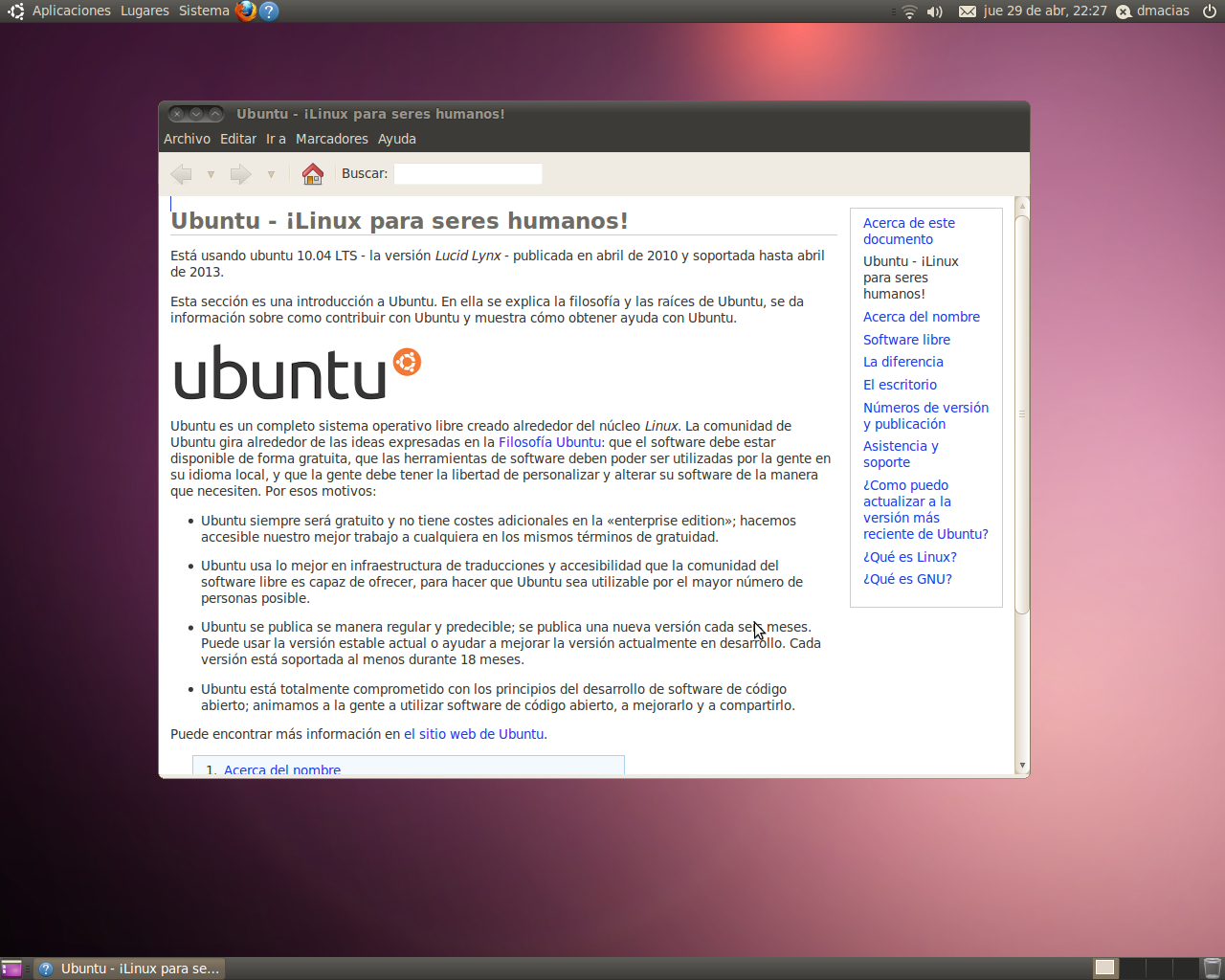Open Software libre sidebar link
Image resolution: width=1225 pixels, height=980 pixels.
point(906,340)
